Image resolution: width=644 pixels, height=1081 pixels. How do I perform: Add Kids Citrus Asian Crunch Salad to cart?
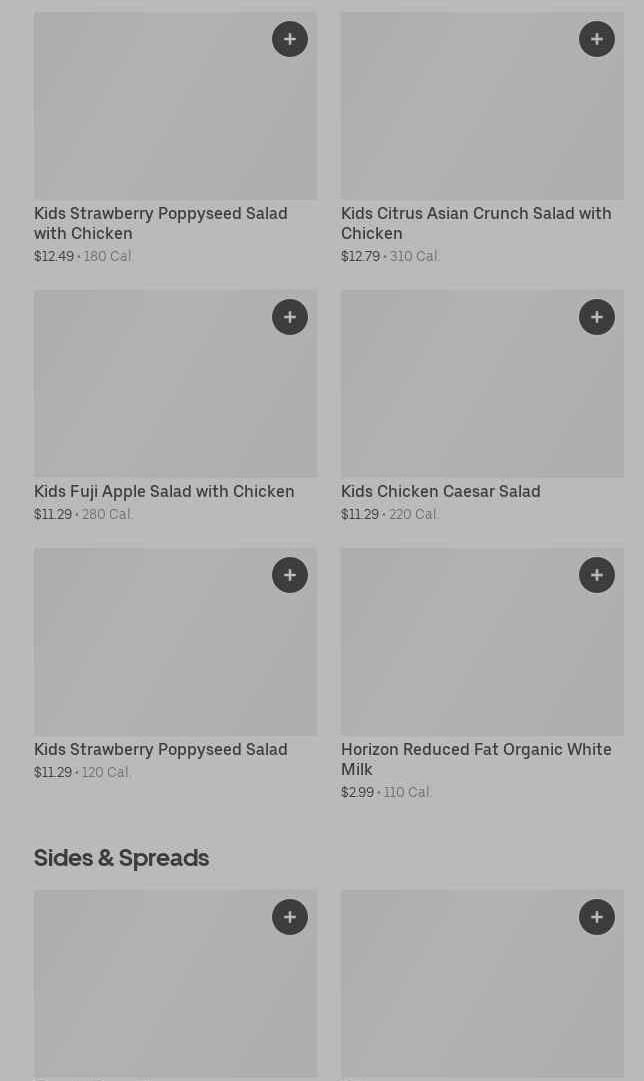(597, 39)
